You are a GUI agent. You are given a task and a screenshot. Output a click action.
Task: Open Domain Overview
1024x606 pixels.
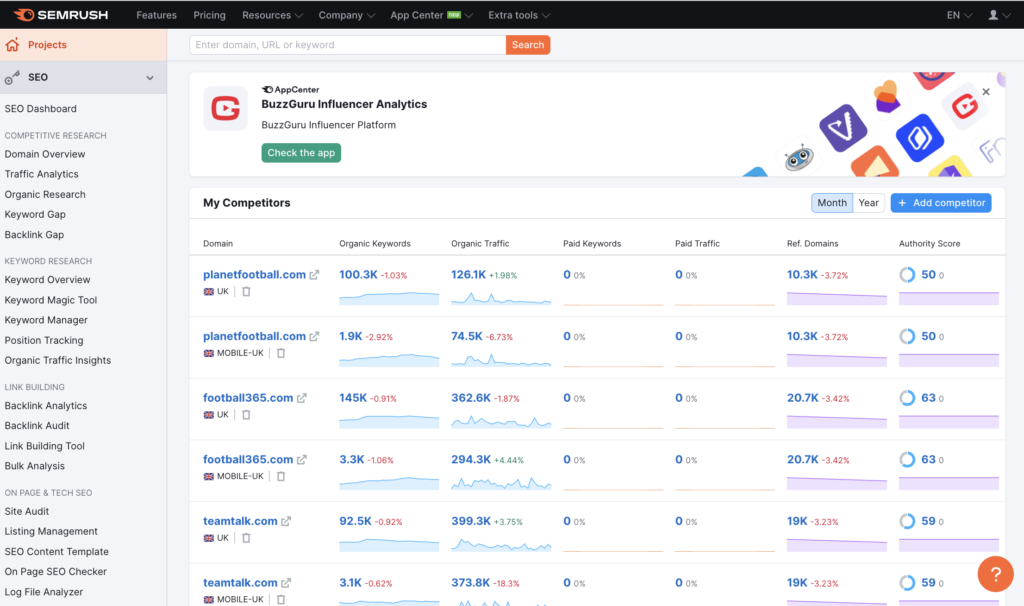pos(45,154)
